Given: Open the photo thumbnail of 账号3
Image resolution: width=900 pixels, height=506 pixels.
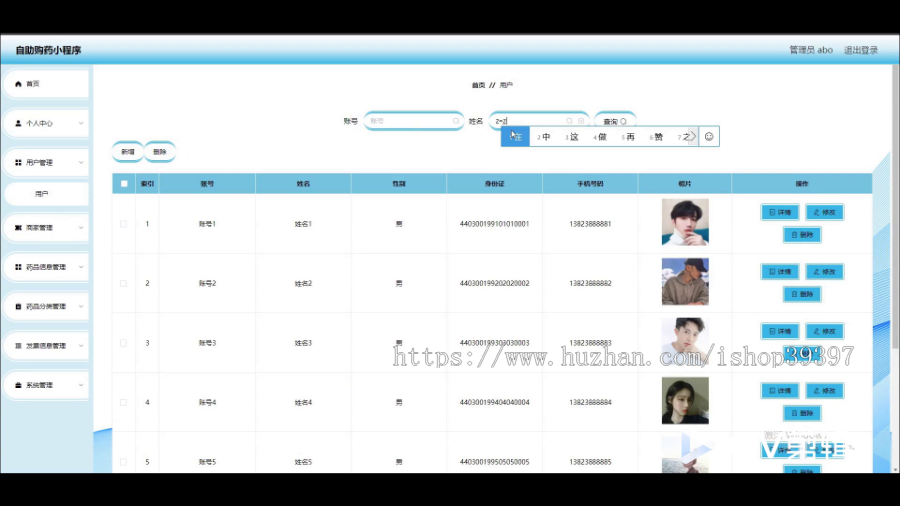Looking at the screenshot, I should pos(685,341).
